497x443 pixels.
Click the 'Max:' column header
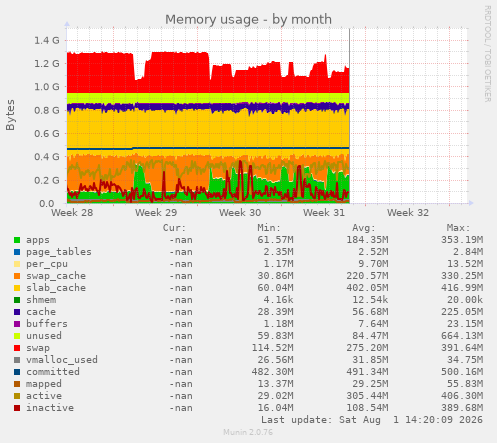pos(458,228)
